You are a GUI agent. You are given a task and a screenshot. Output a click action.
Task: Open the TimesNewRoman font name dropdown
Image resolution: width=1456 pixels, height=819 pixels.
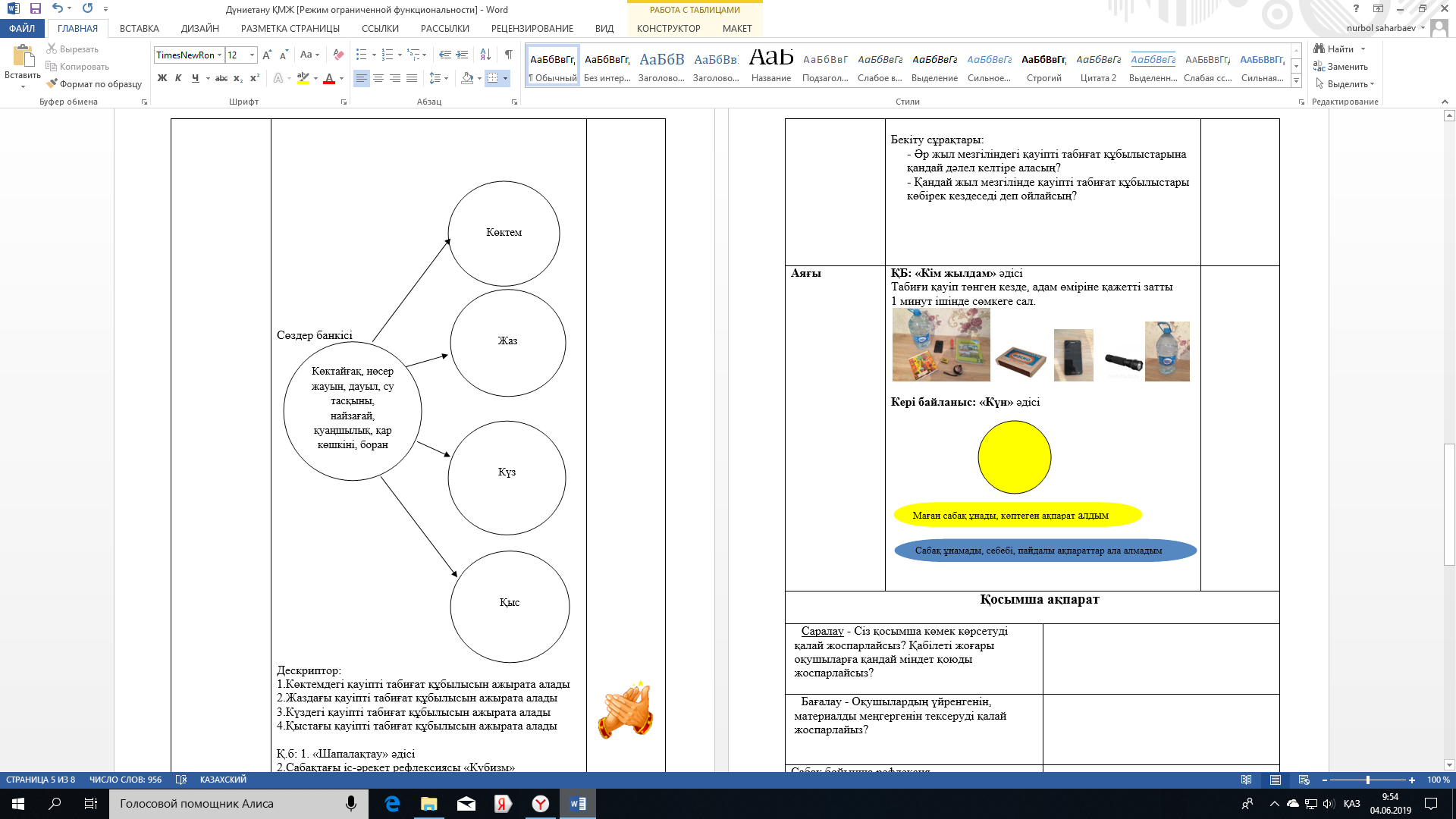pyautogui.click(x=219, y=55)
